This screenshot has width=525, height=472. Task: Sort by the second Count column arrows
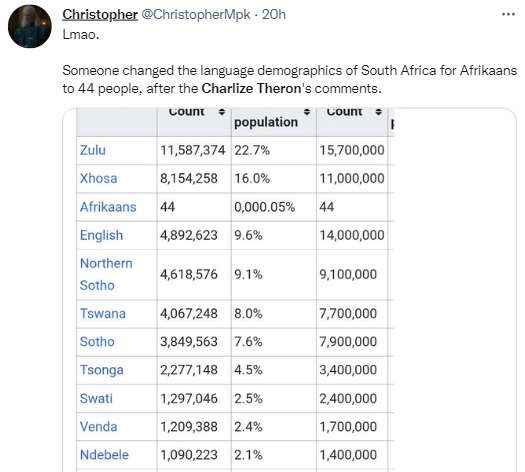click(379, 112)
